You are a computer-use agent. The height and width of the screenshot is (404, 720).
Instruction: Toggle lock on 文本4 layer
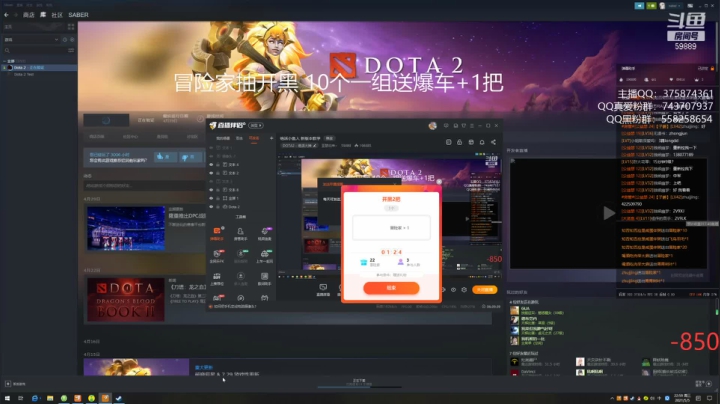click(218, 164)
